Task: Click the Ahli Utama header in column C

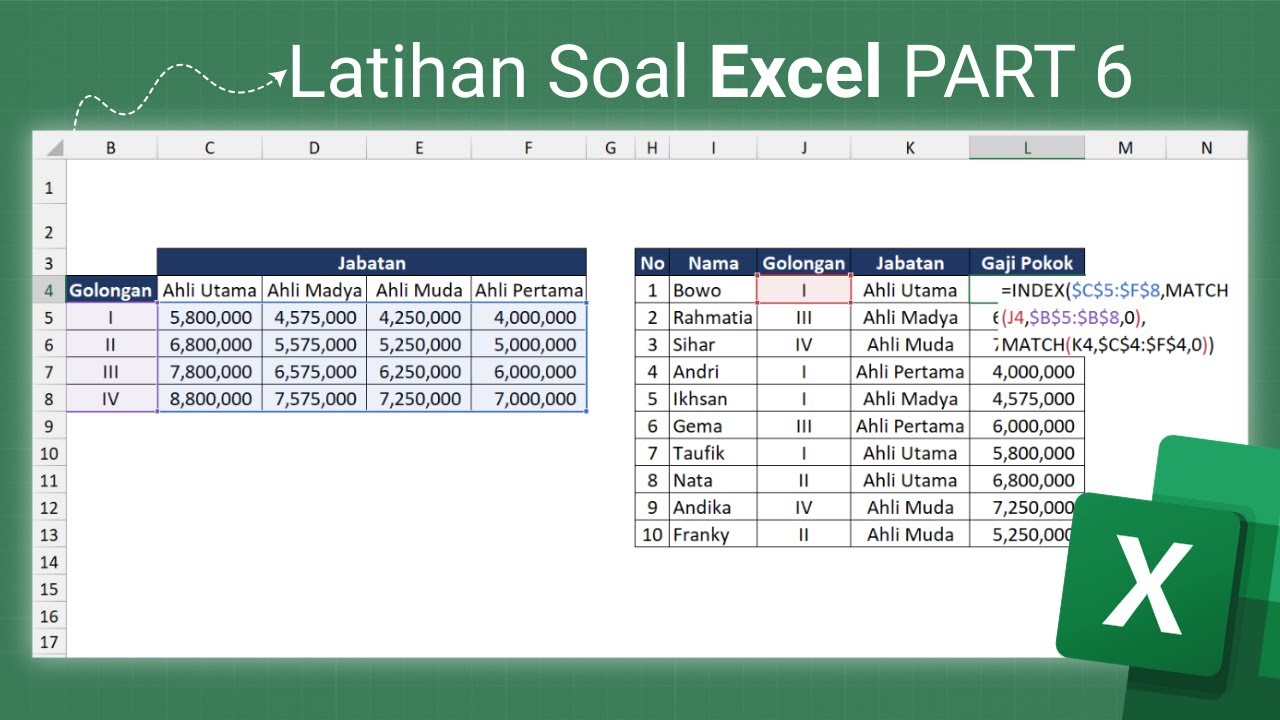Action: tap(209, 291)
